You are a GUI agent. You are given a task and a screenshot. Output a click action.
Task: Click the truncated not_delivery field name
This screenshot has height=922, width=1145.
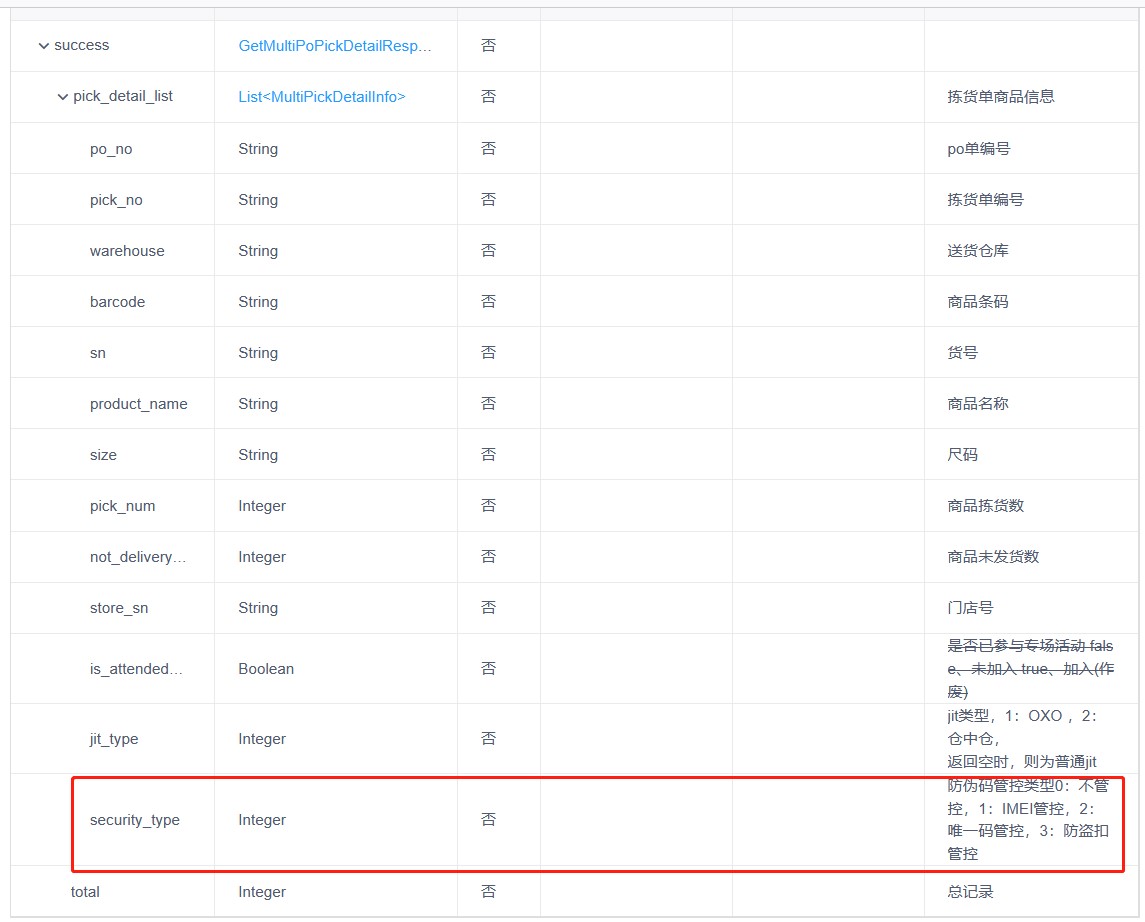(x=138, y=557)
